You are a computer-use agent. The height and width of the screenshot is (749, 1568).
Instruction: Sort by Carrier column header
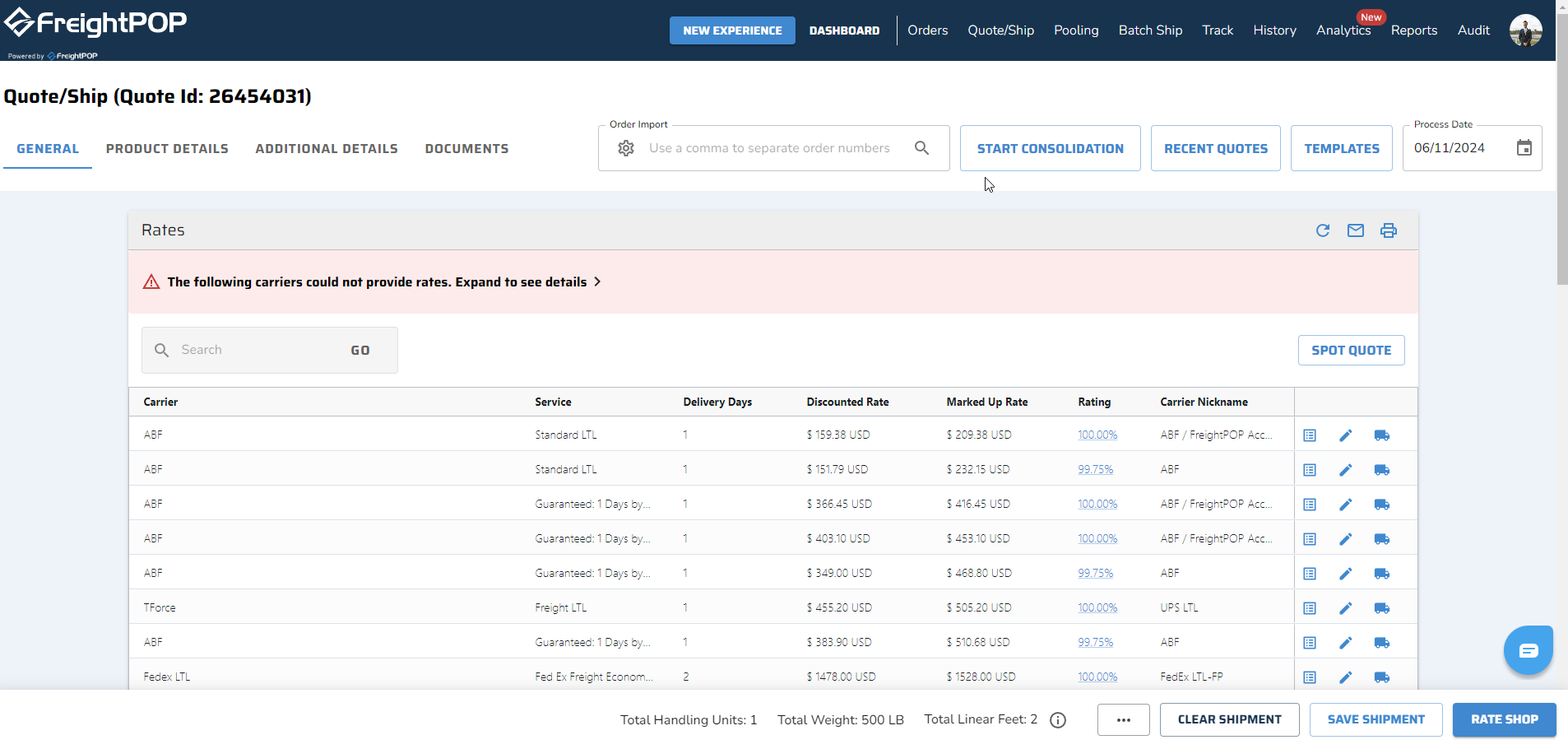point(160,402)
